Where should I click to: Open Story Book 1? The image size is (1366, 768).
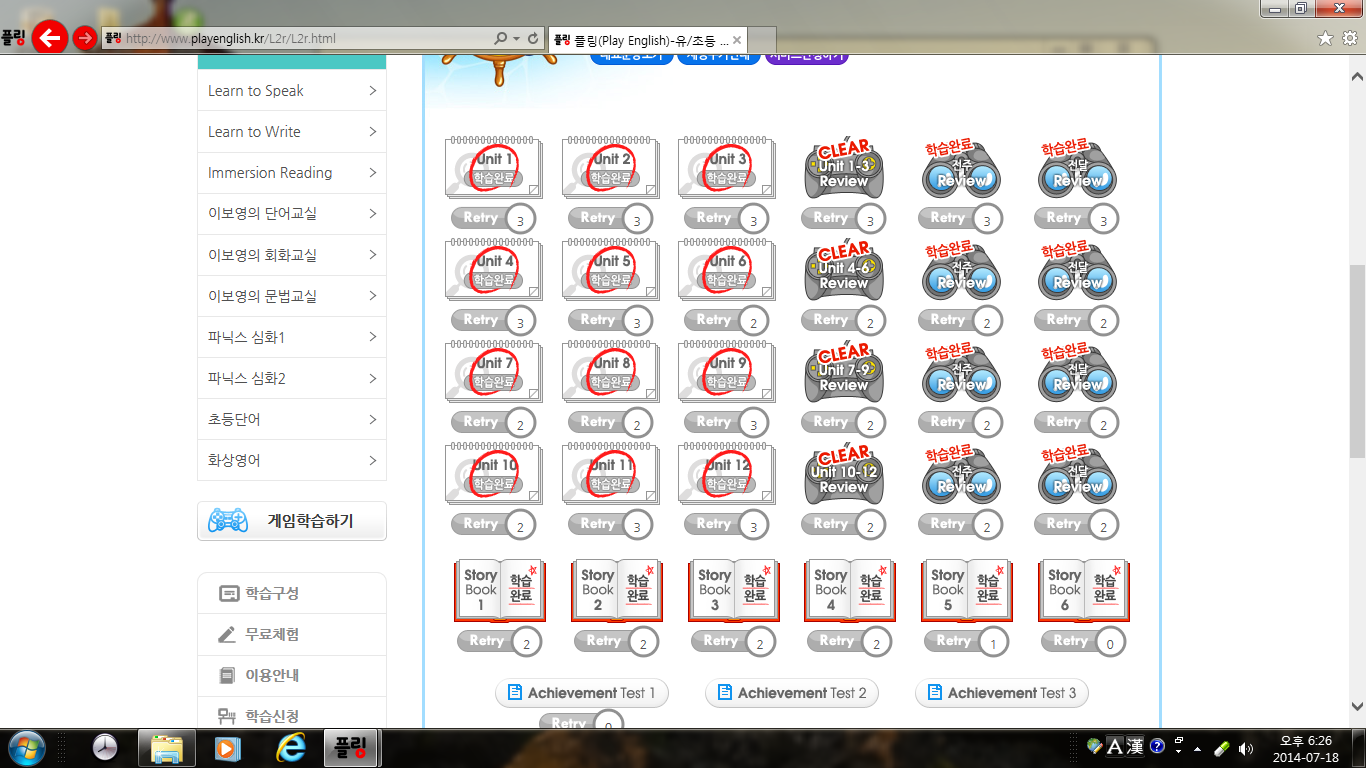(500, 590)
